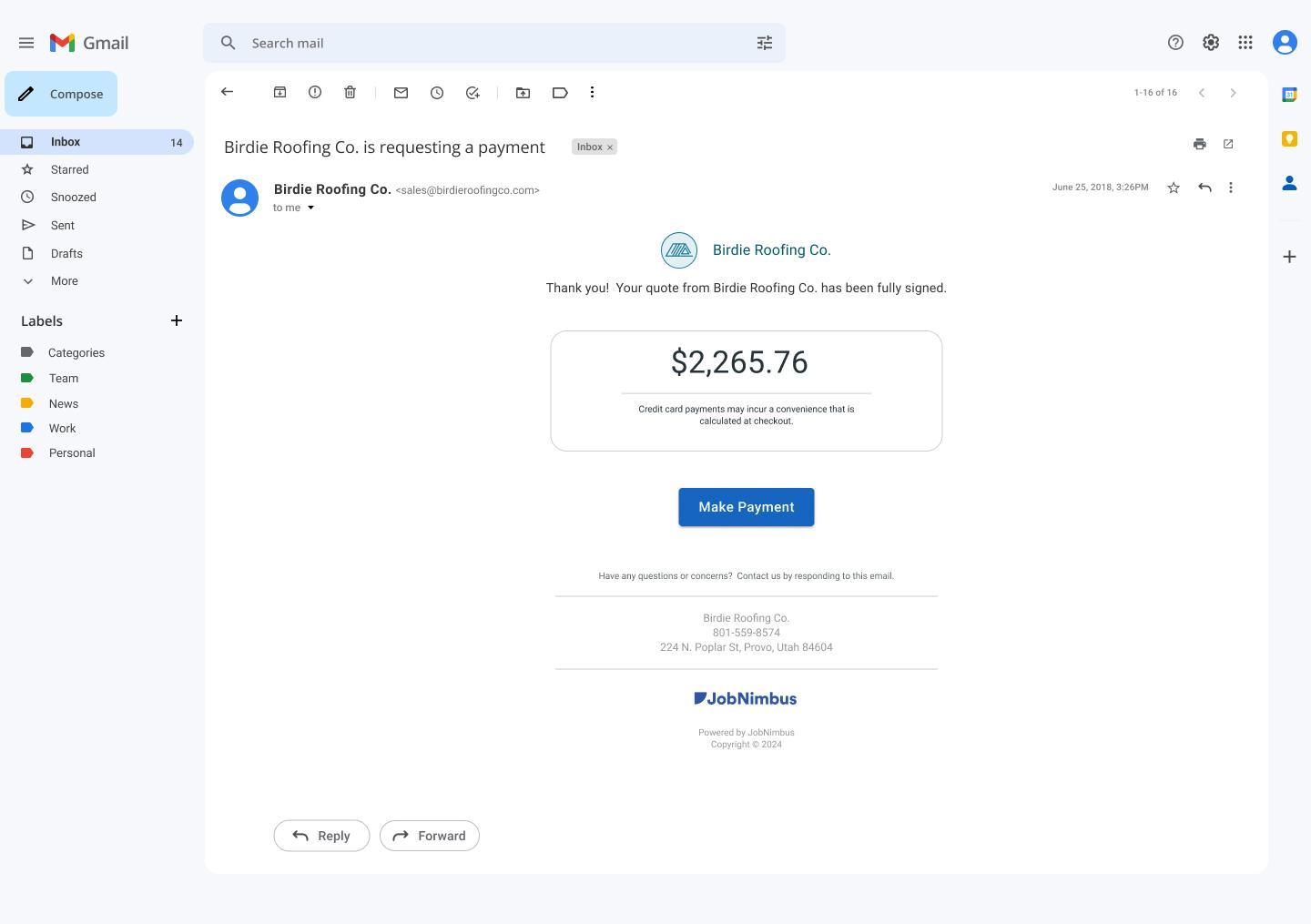Image resolution: width=1311 pixels, height=924 pixels.
Task: Add email to Tasks
Action: [473, 92]
